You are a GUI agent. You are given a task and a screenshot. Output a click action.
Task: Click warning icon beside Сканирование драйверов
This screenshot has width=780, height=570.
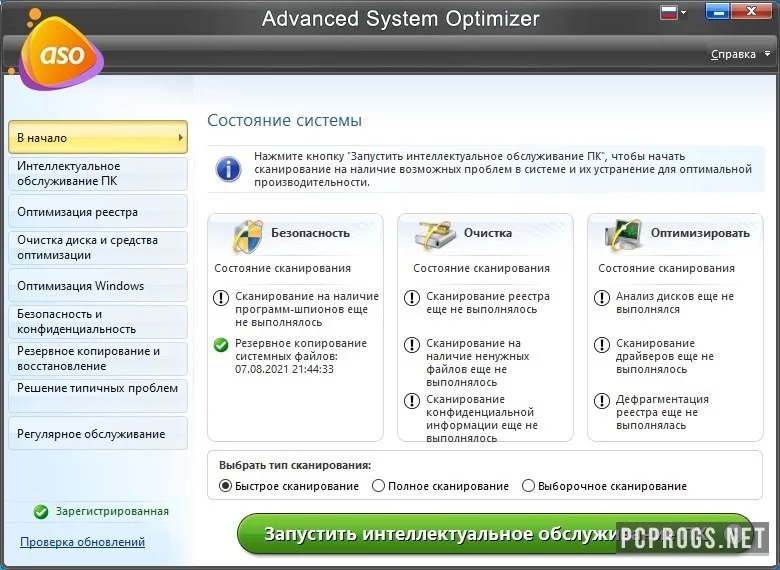(602, 345)
